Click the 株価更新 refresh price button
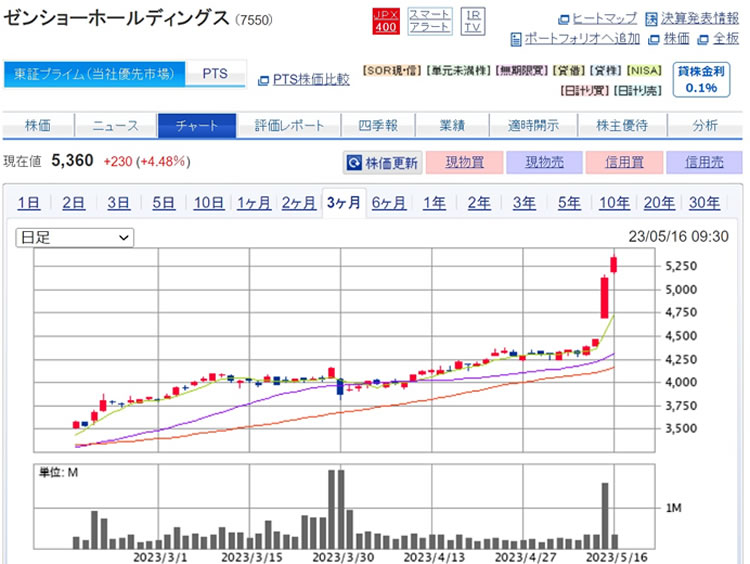750x564 pixels. pos(383,162)
